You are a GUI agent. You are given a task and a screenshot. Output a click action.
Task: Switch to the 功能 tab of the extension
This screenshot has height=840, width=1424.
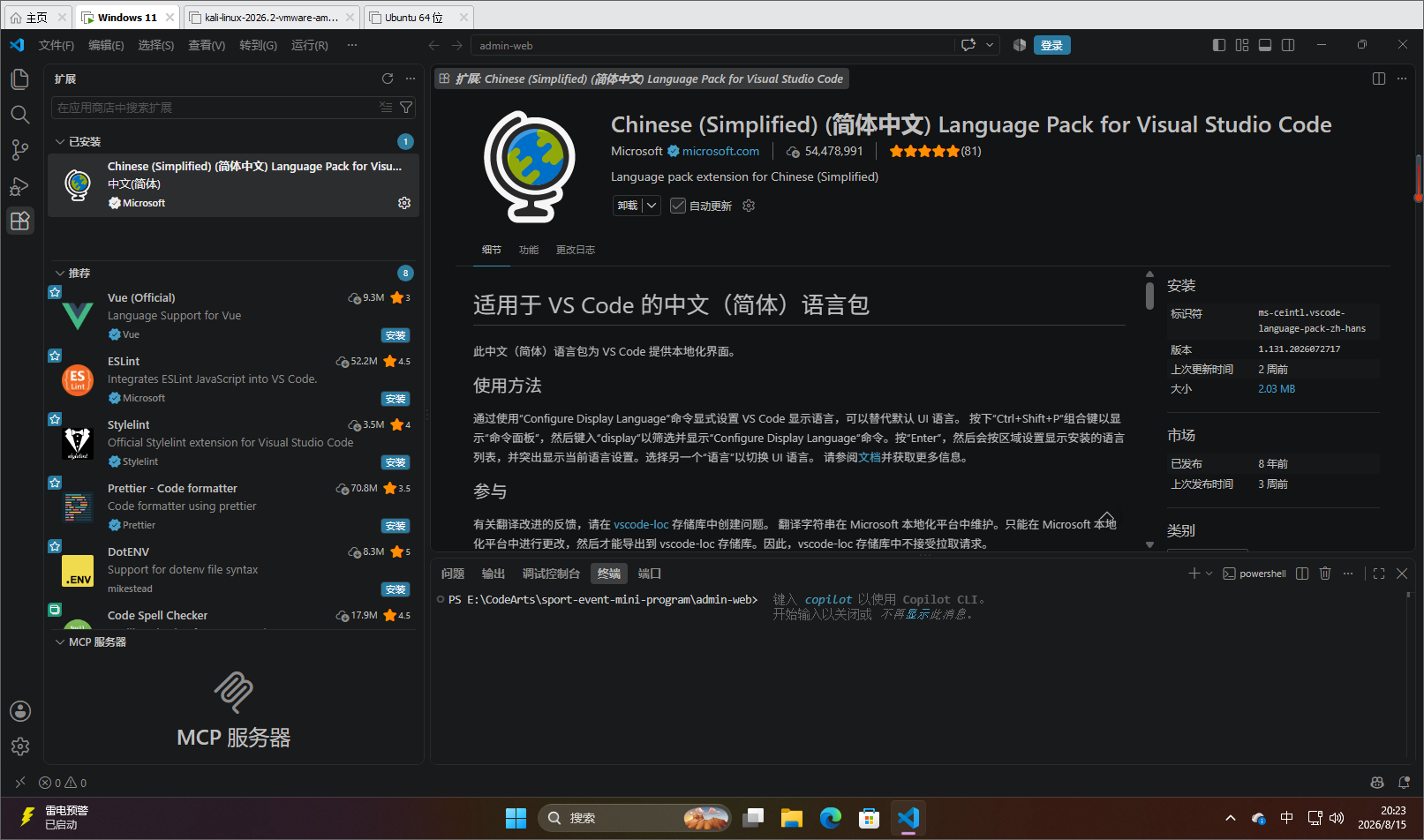coord(529,250)
